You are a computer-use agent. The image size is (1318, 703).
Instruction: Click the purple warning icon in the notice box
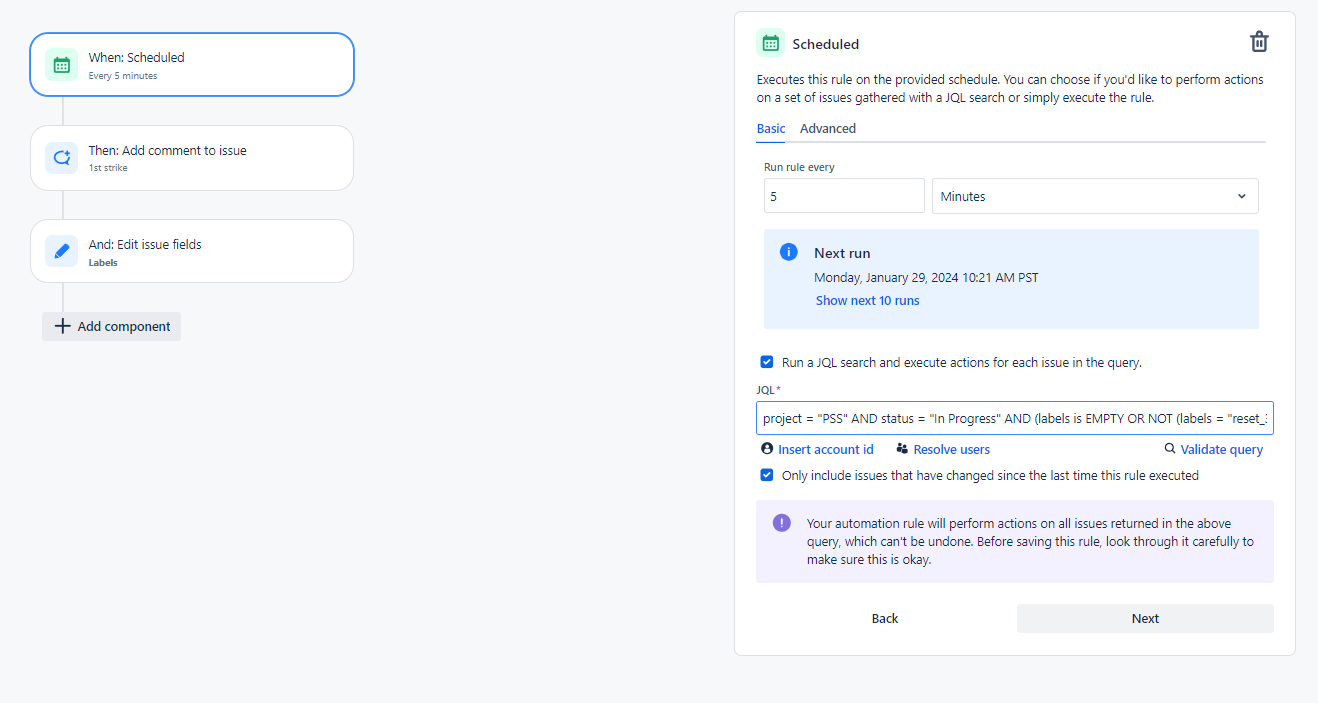tap(782, 523)
